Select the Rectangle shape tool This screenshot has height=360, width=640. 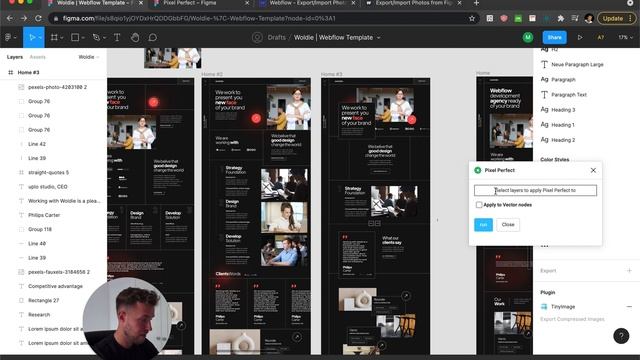[x=75, y=38]
